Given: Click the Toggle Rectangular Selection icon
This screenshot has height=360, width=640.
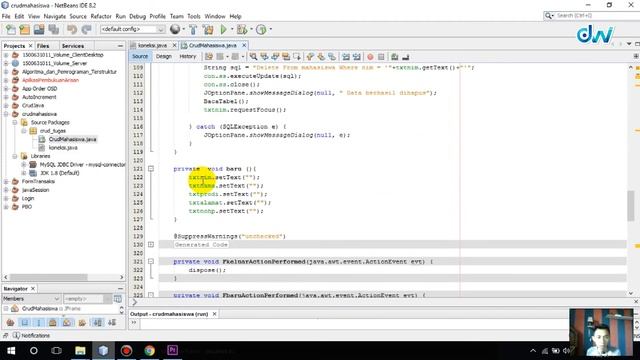Looking at the screenshot, I should (297, 57).
